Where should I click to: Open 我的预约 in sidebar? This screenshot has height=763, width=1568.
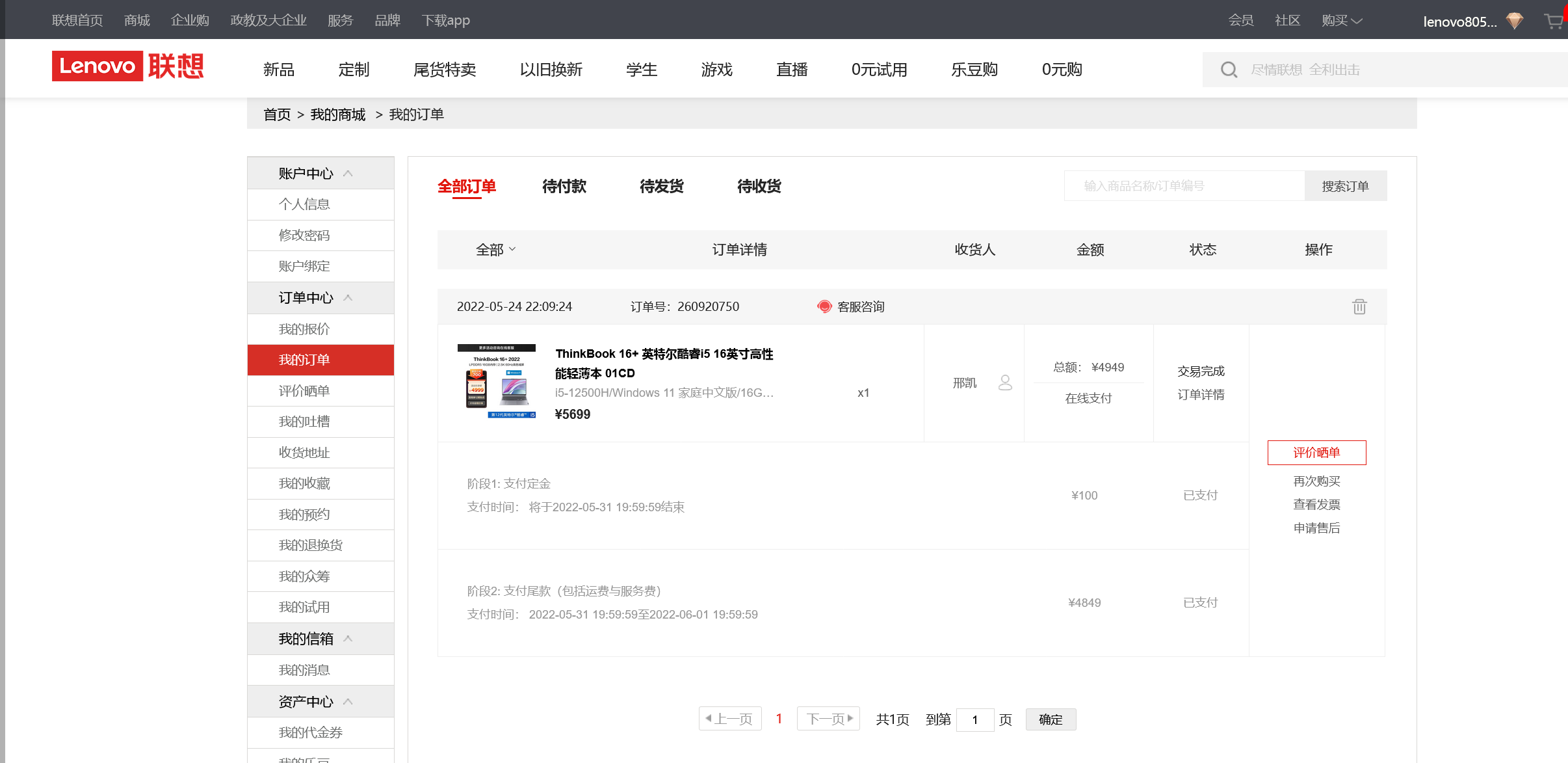click(320, 515)
